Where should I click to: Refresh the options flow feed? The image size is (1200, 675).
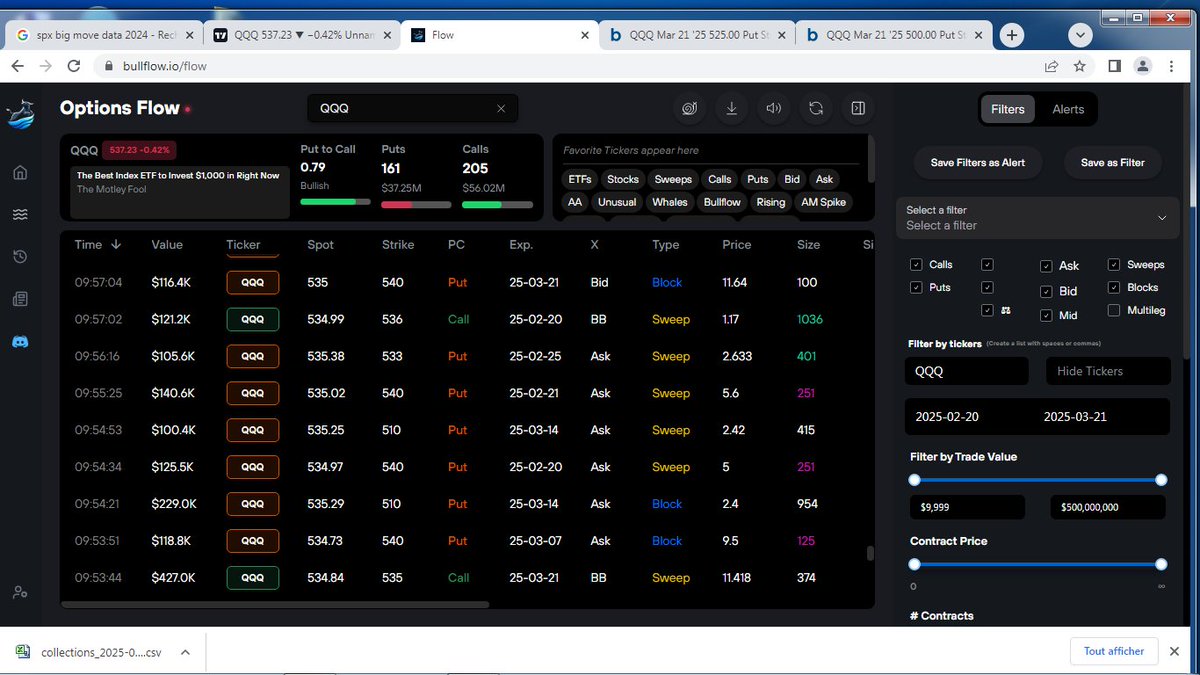tap(816, 108)
